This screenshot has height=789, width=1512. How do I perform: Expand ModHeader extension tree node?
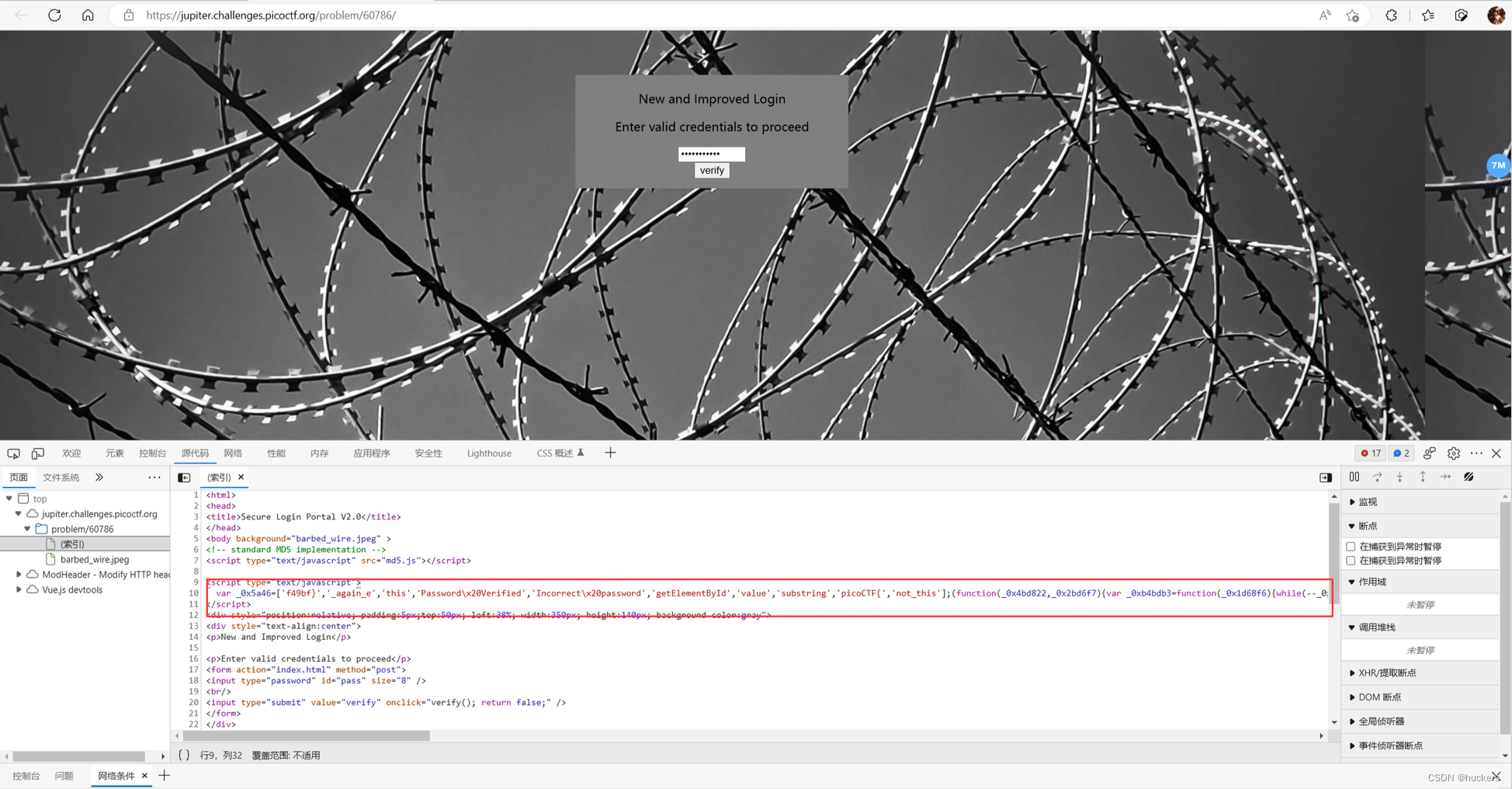point(19,575)
